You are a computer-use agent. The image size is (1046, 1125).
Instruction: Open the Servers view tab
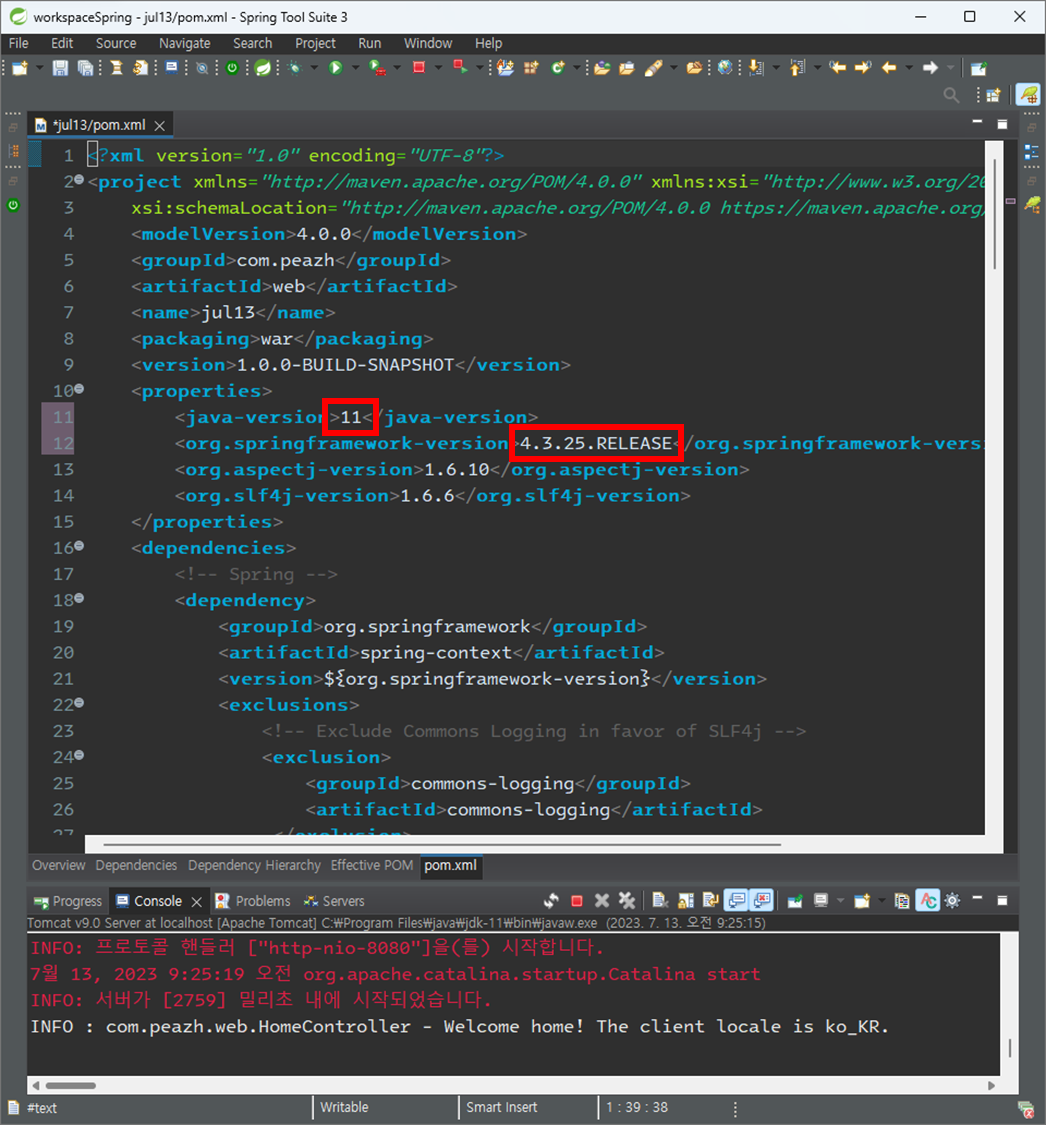point(334,901)
